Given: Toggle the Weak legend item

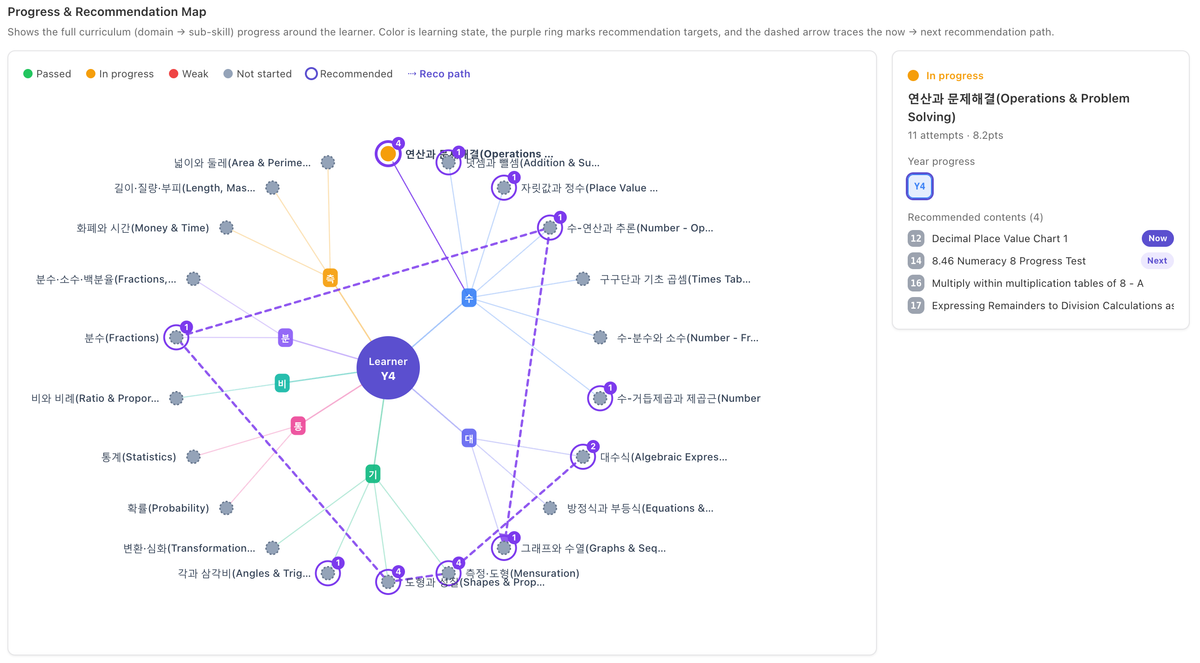Looking at the screenshot, I should tap(188, 74).
